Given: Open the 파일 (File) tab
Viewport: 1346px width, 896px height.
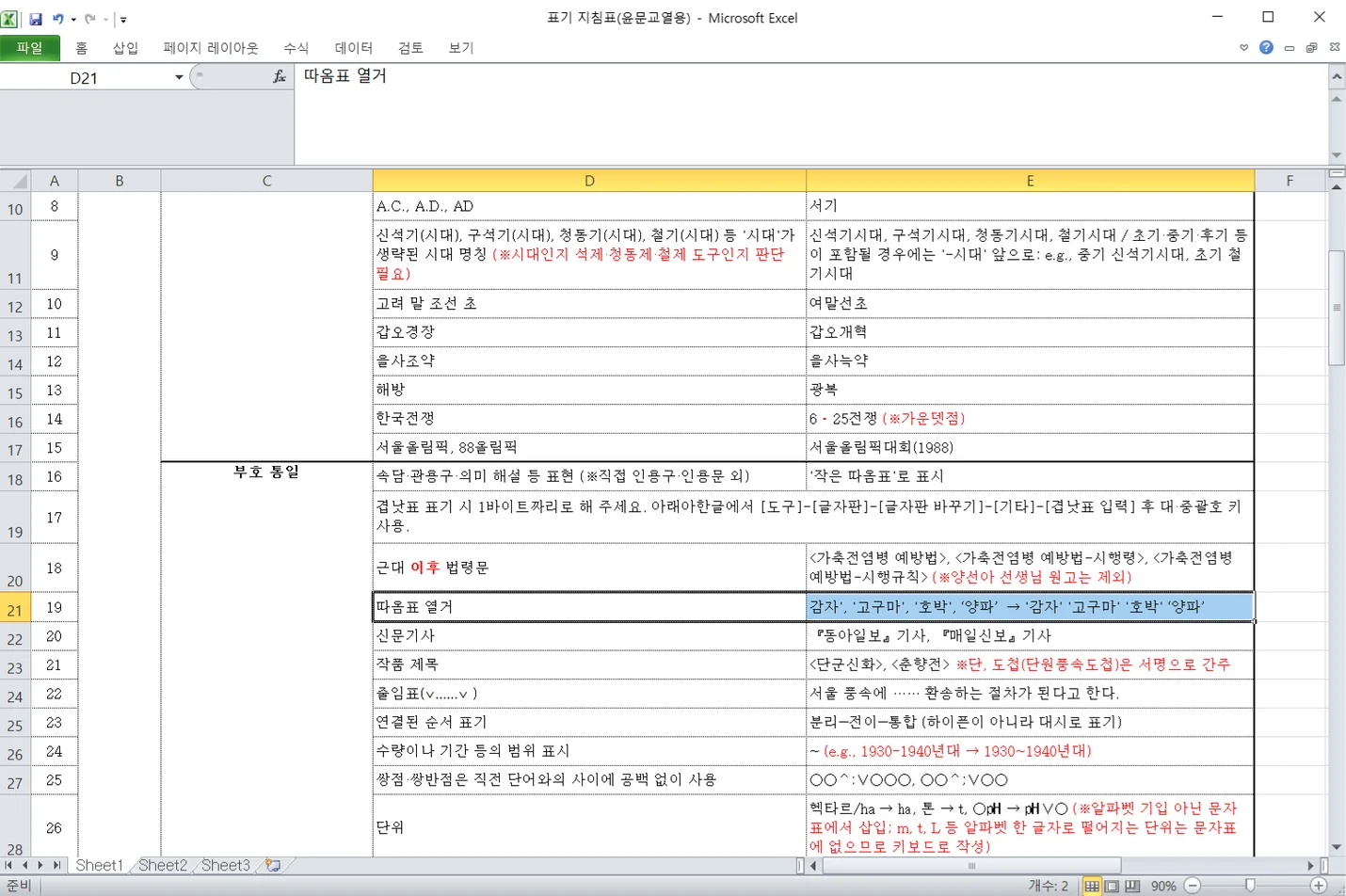Looking at the screenshot, I should (30, 48).
